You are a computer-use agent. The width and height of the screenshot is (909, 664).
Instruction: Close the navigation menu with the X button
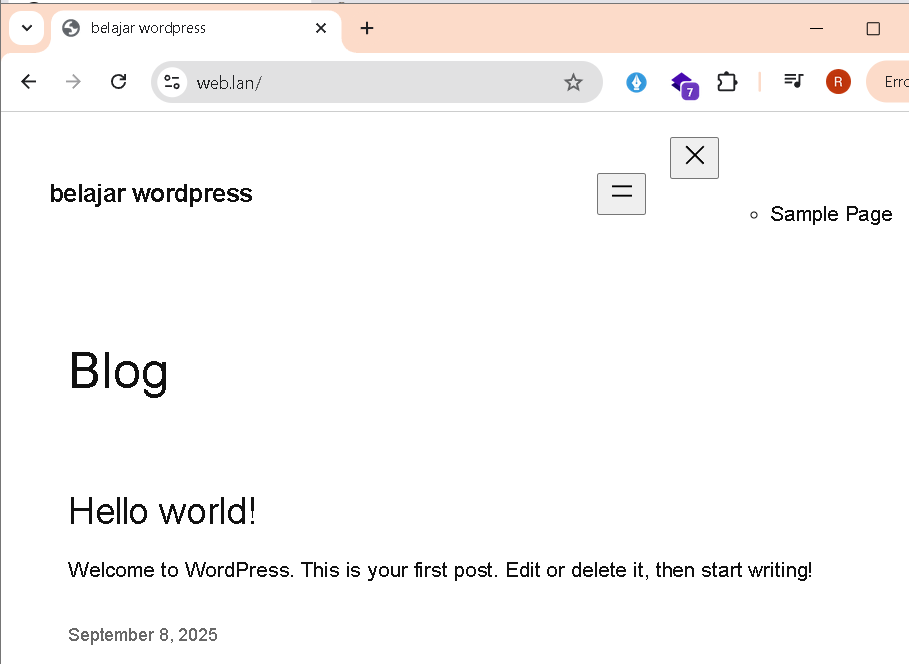click(x=694, y=157)
